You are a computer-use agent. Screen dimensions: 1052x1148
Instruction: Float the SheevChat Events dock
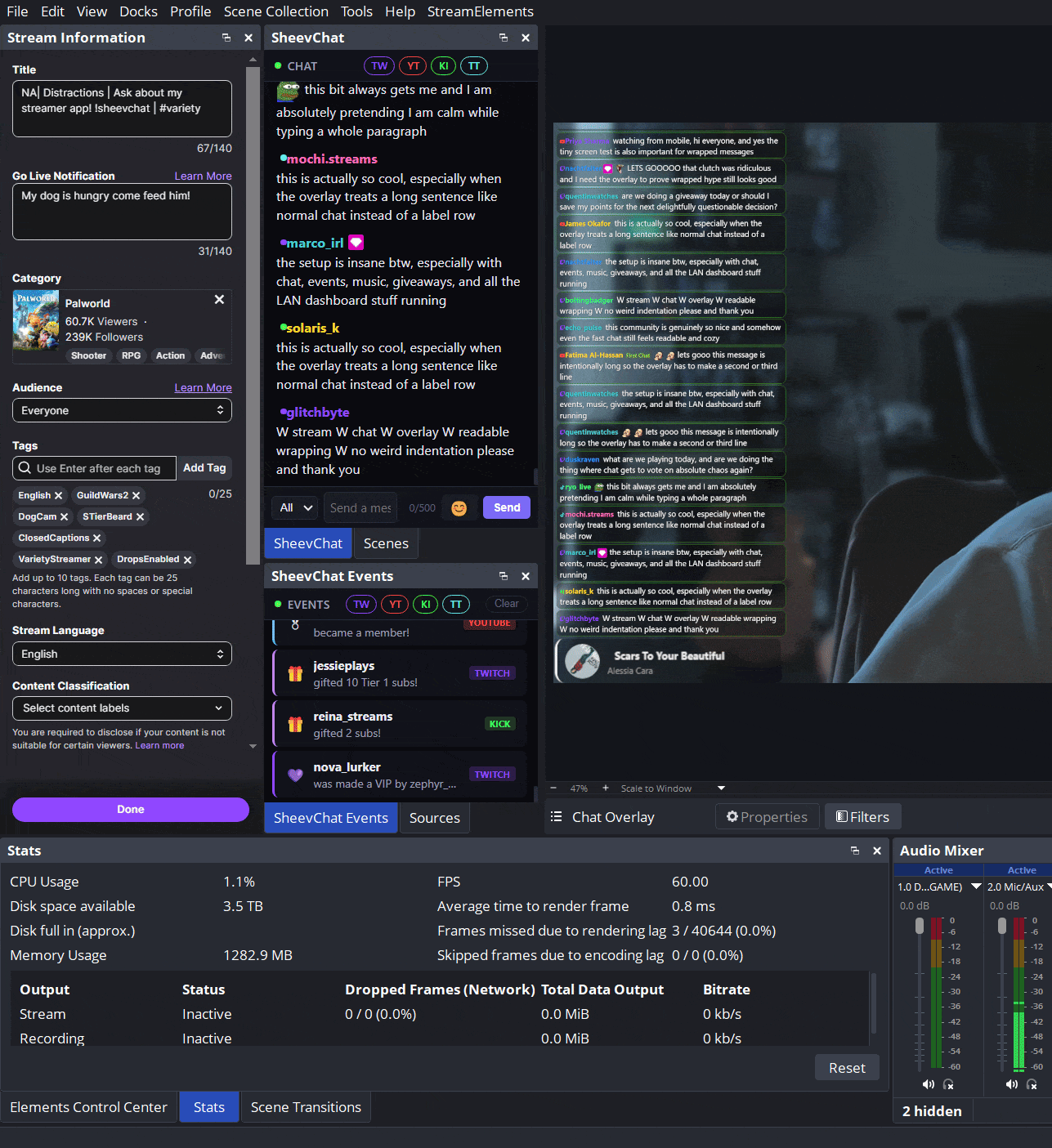coord(504,576)
